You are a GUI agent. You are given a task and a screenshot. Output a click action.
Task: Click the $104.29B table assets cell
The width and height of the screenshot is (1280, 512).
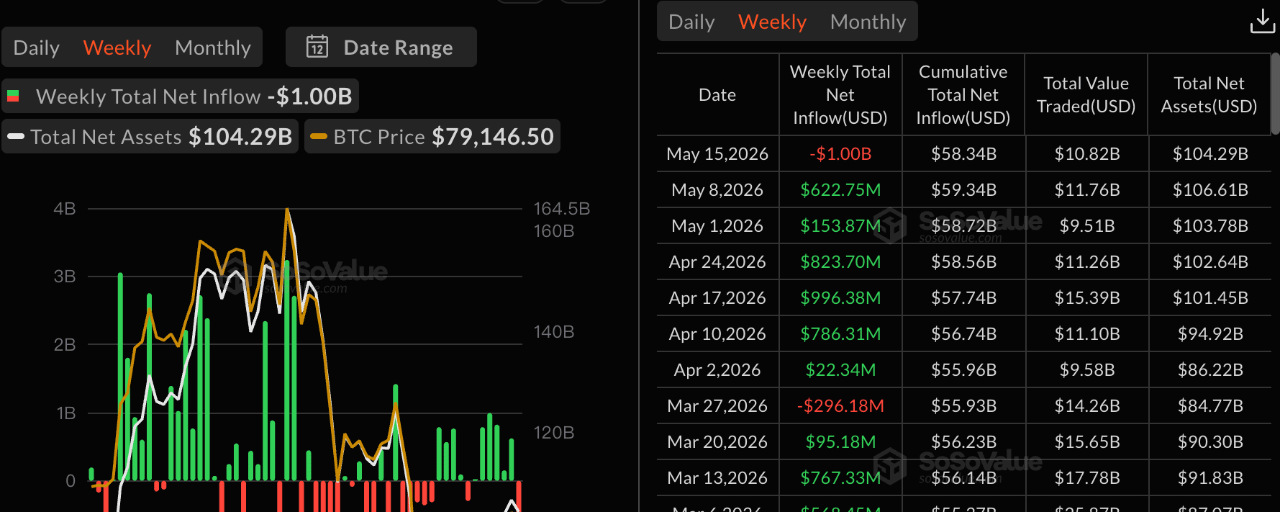pos(1209,154)
